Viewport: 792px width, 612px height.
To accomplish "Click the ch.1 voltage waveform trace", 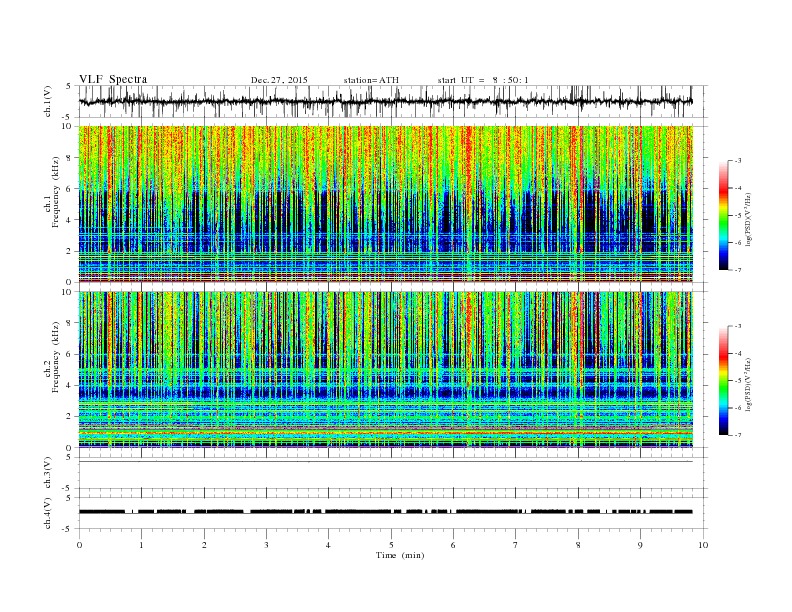I will pos(385,101).
